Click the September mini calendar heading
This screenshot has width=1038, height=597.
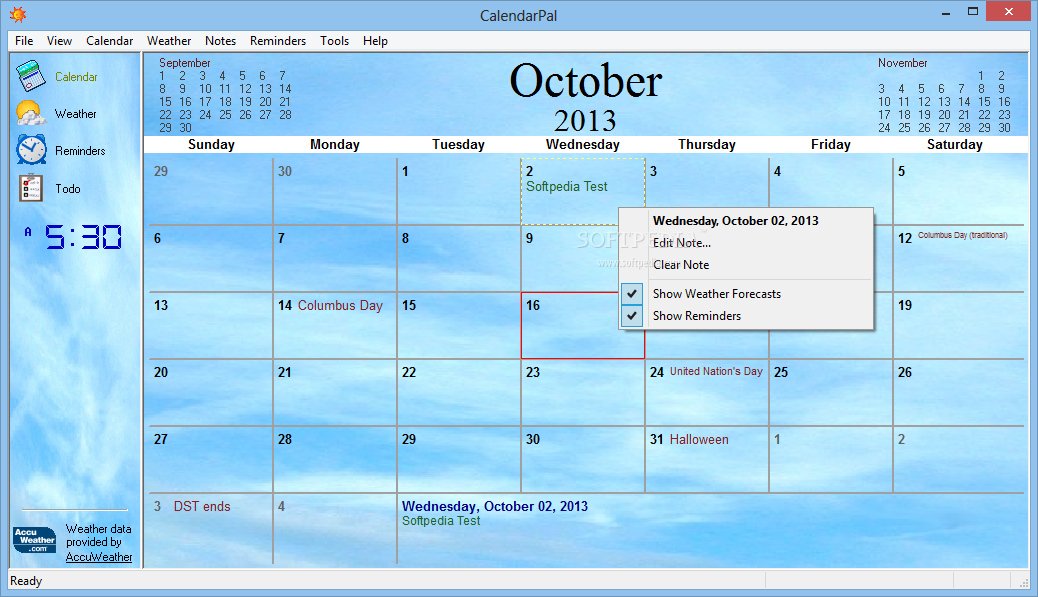pos(185,63)
